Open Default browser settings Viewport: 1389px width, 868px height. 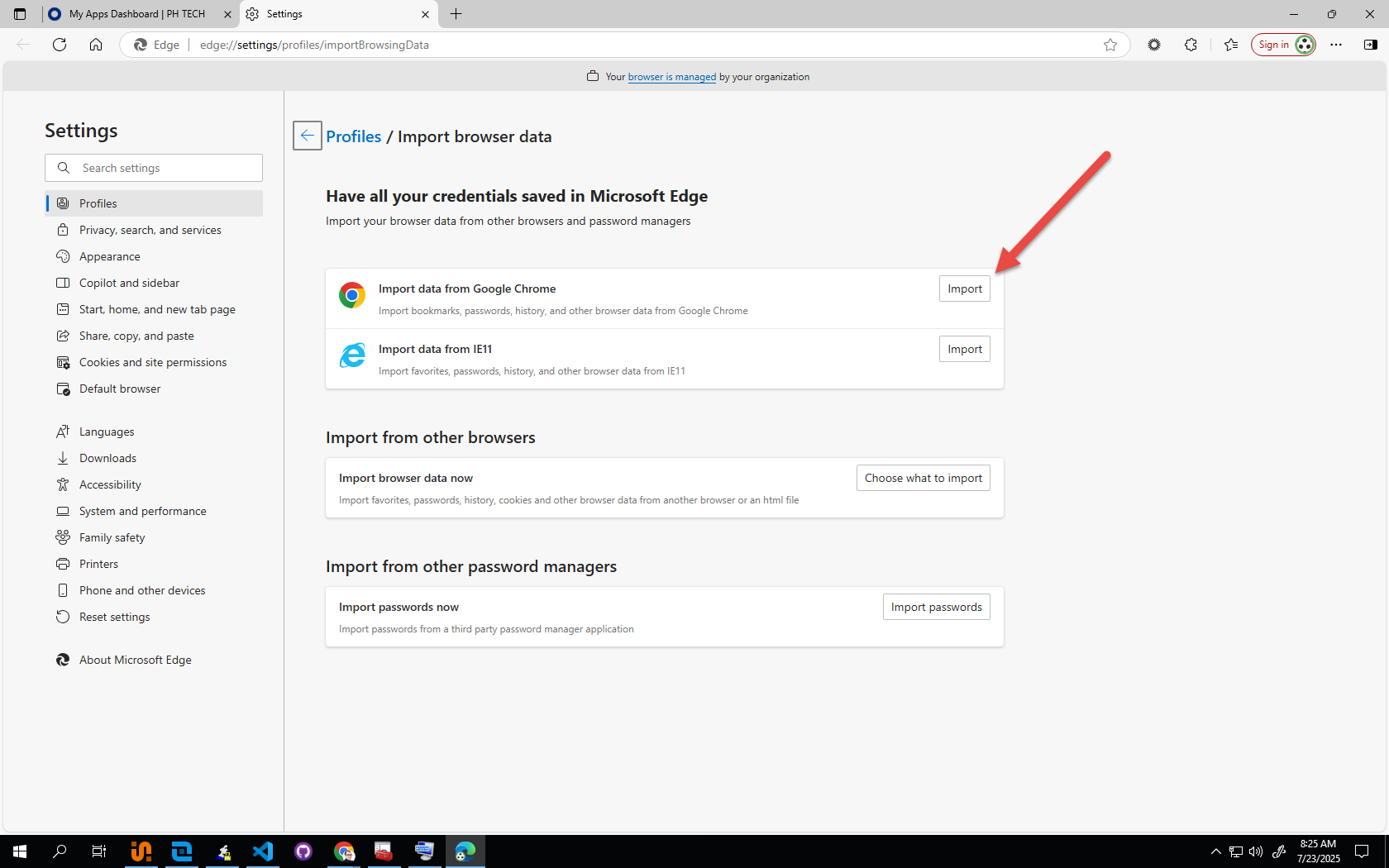pos(119,388)
